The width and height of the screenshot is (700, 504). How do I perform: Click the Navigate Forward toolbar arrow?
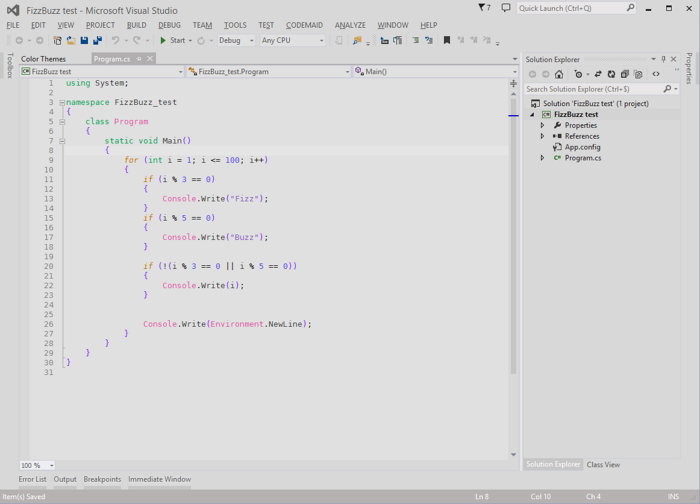pyautogui.click(x=40, y=40)
